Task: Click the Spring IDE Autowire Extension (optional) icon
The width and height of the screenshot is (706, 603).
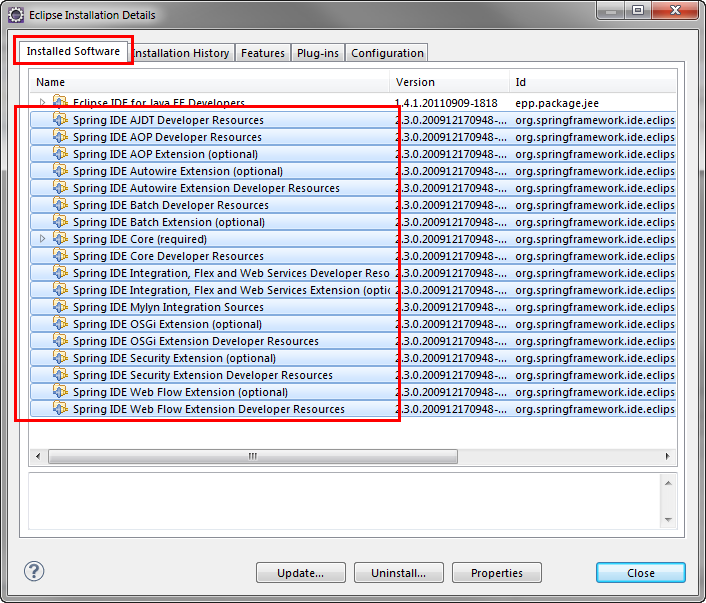Action: point(60,171)
